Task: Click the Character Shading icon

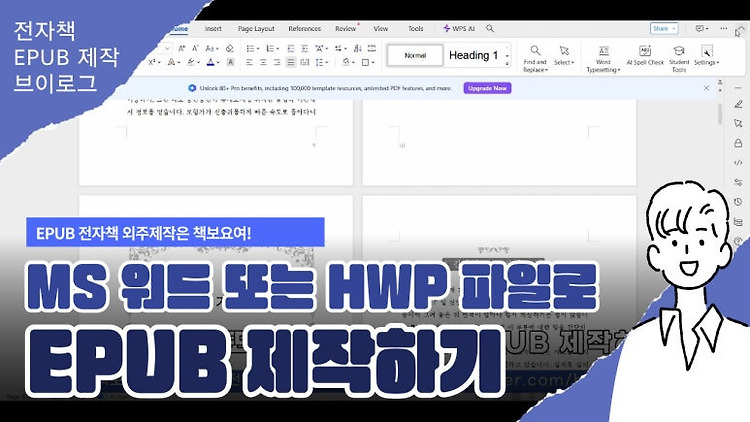Action: pos(230,62)
